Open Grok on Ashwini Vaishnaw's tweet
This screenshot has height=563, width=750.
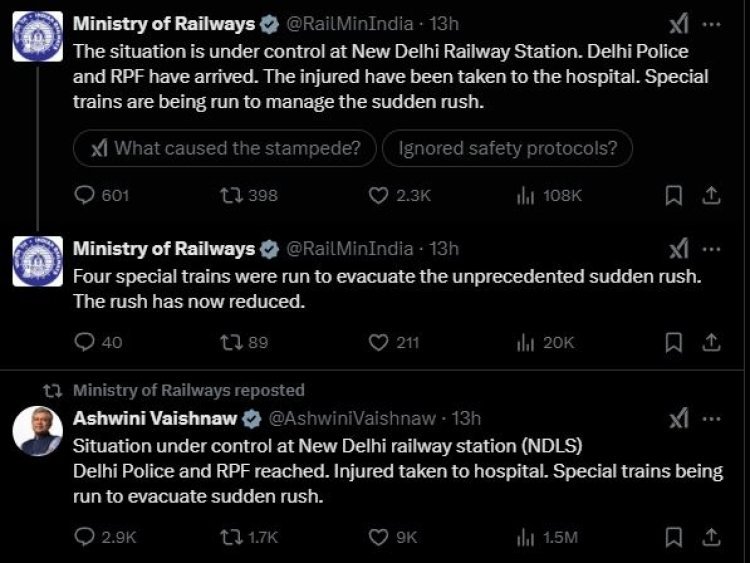click(677, 418)
